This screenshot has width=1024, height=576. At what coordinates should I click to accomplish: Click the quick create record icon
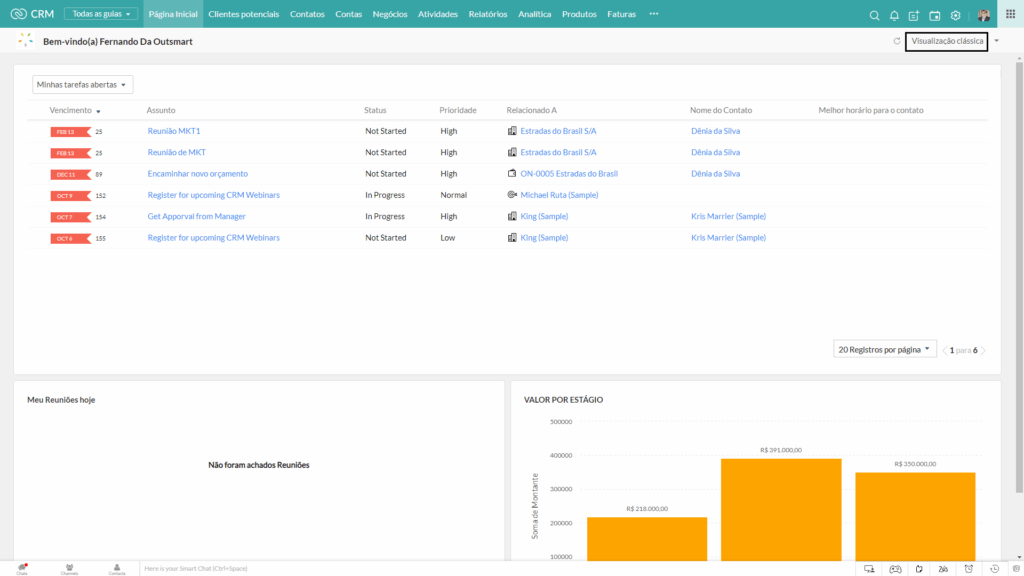[914, 15]
